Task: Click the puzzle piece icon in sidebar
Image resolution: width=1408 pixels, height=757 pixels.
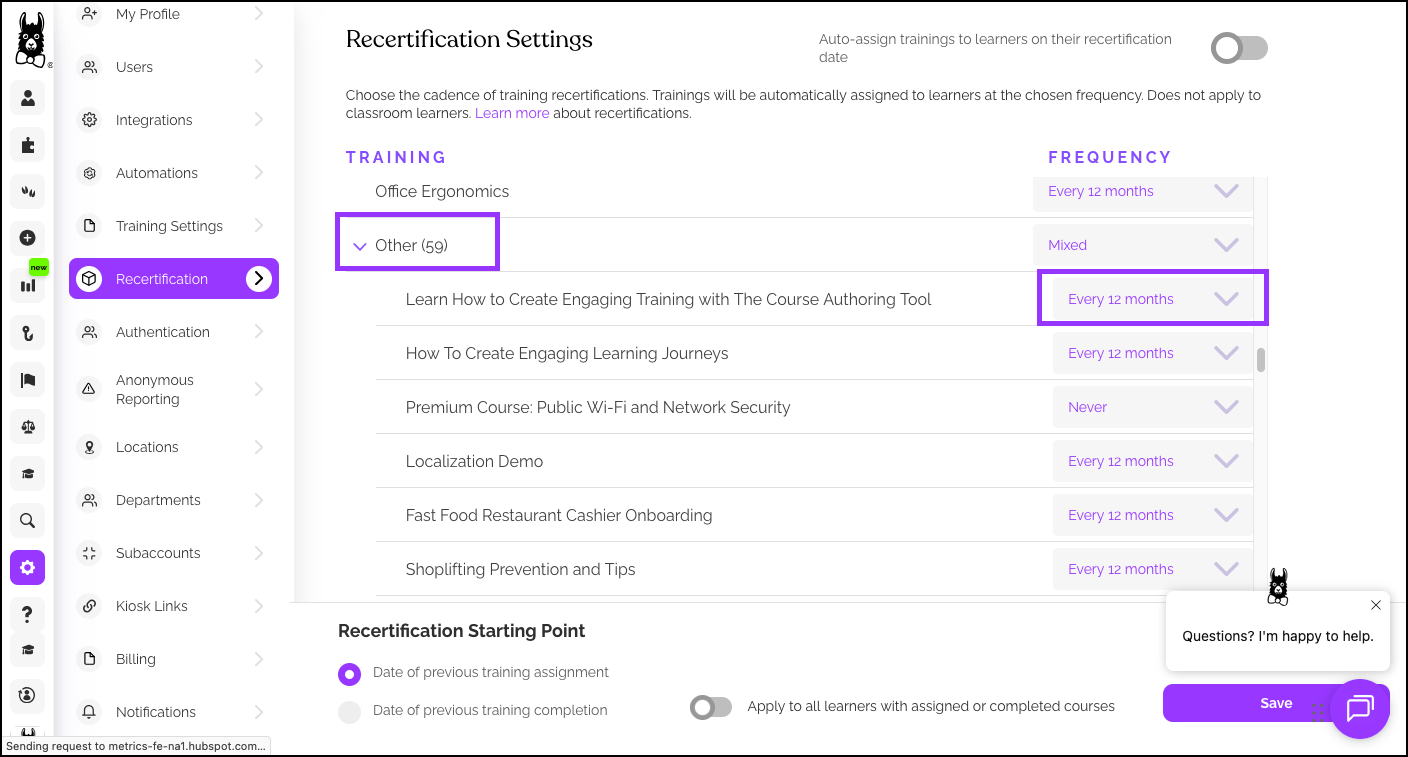Action: pyautogui.click(x=28, y=145)
